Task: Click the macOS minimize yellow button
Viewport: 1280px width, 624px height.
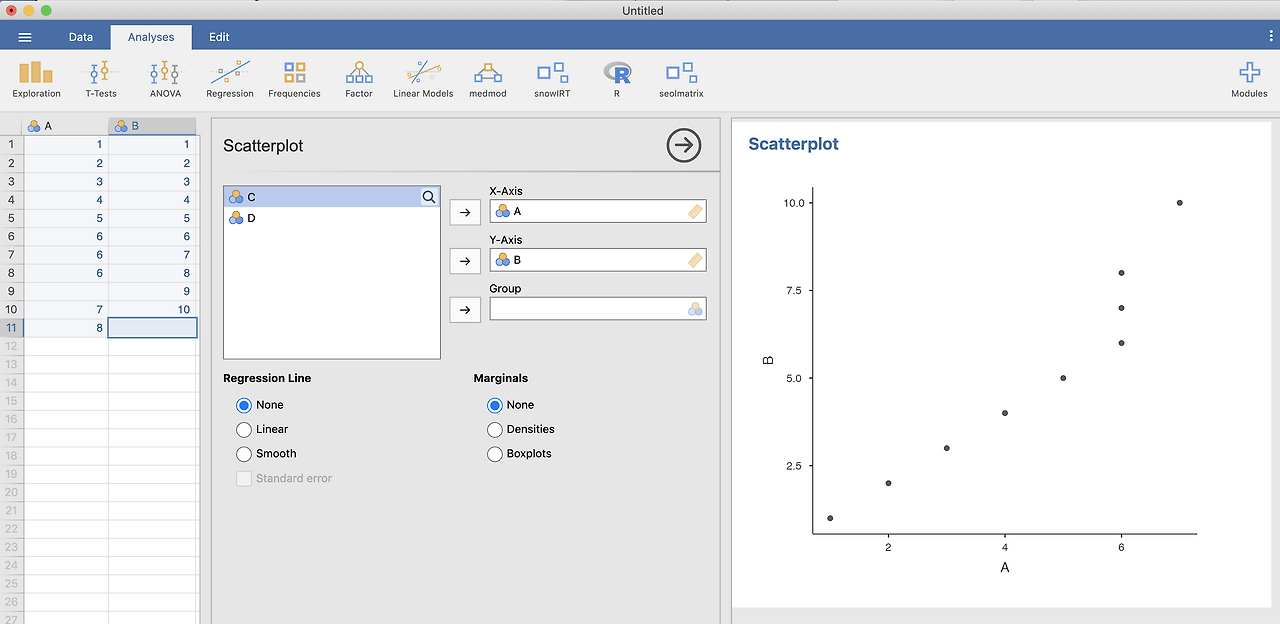Action: 28,10
